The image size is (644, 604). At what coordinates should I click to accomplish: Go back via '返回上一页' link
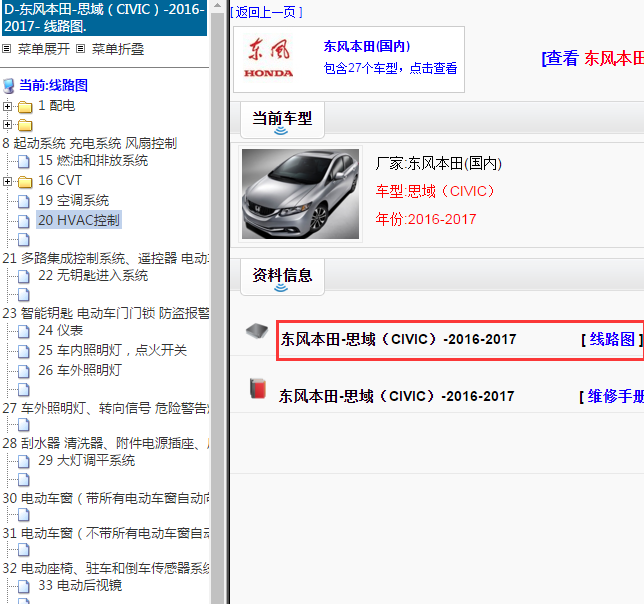pyautogui.click(x=266, y=12)
